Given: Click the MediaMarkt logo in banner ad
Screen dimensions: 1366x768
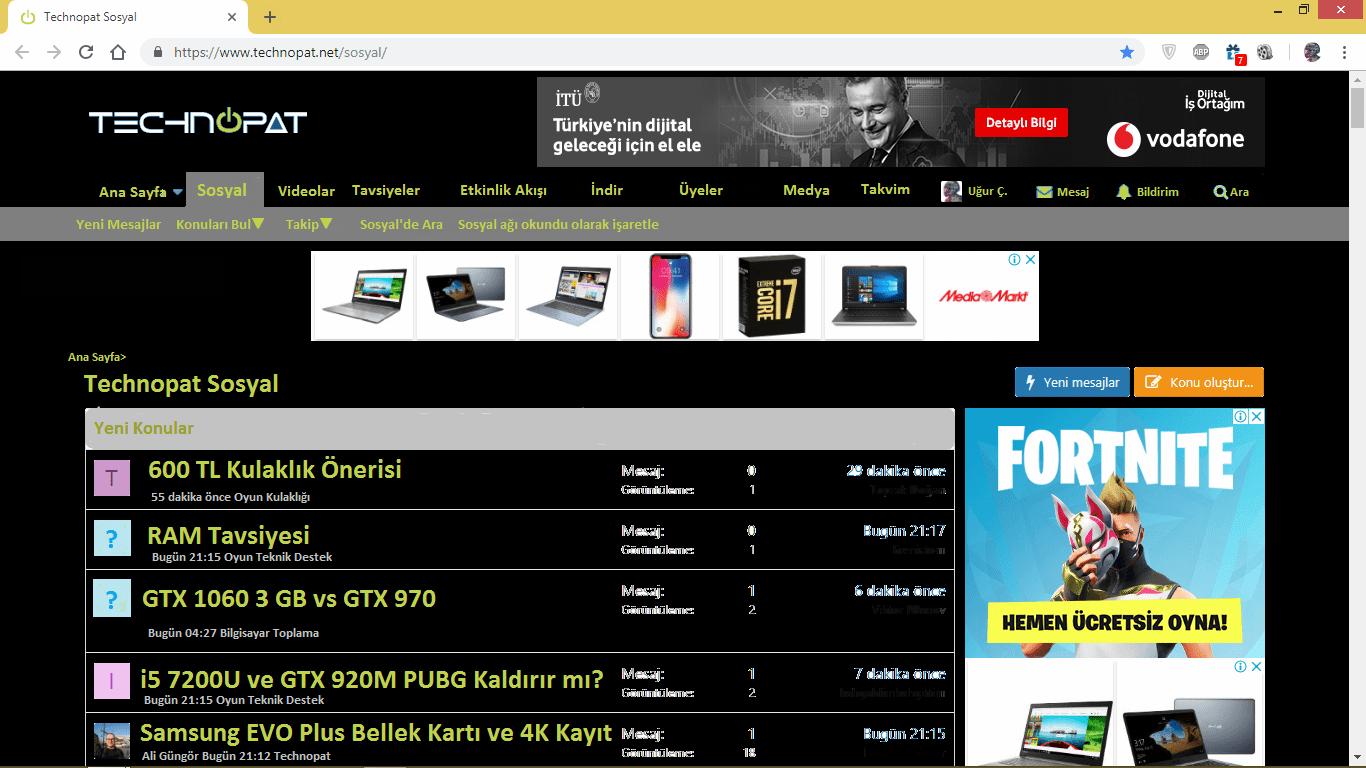Looking at the screenshot, I should [983, 296].
